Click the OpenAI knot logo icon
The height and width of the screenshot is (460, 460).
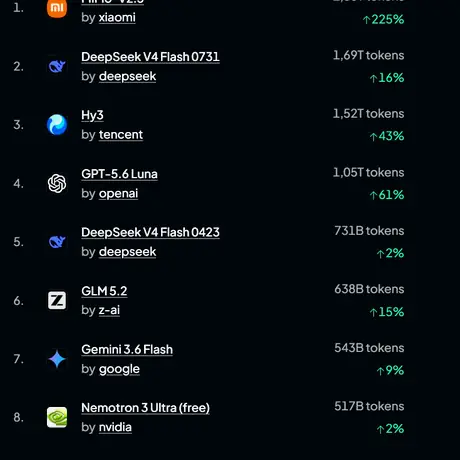click(x=57, y=183)
